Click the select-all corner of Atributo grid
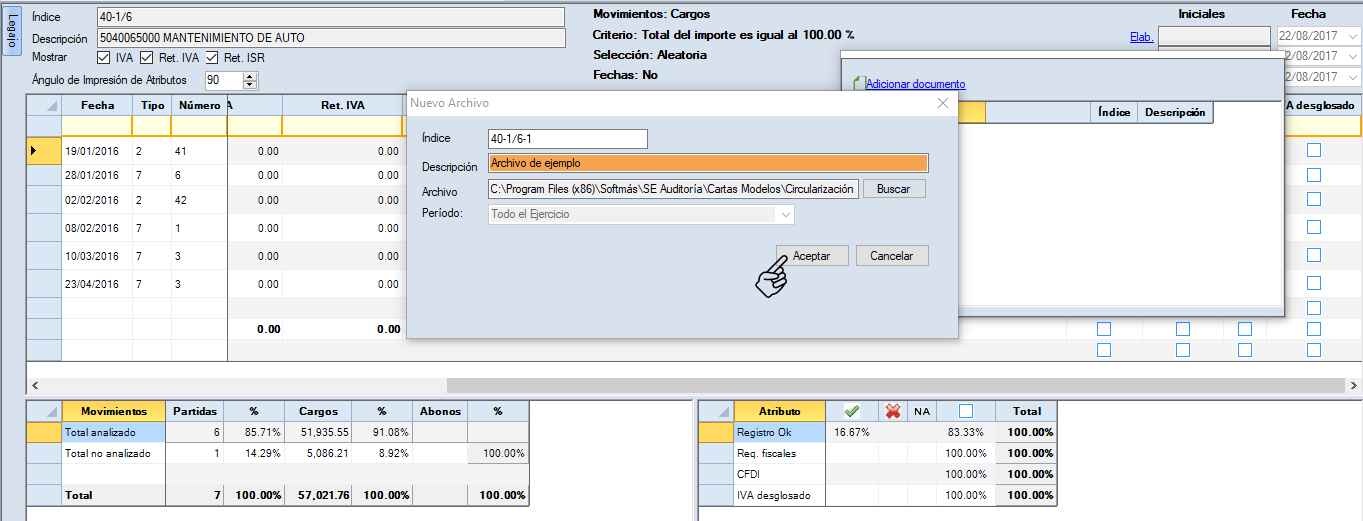This screenshot has height=521, width=1363. click(x=716, y=411)
